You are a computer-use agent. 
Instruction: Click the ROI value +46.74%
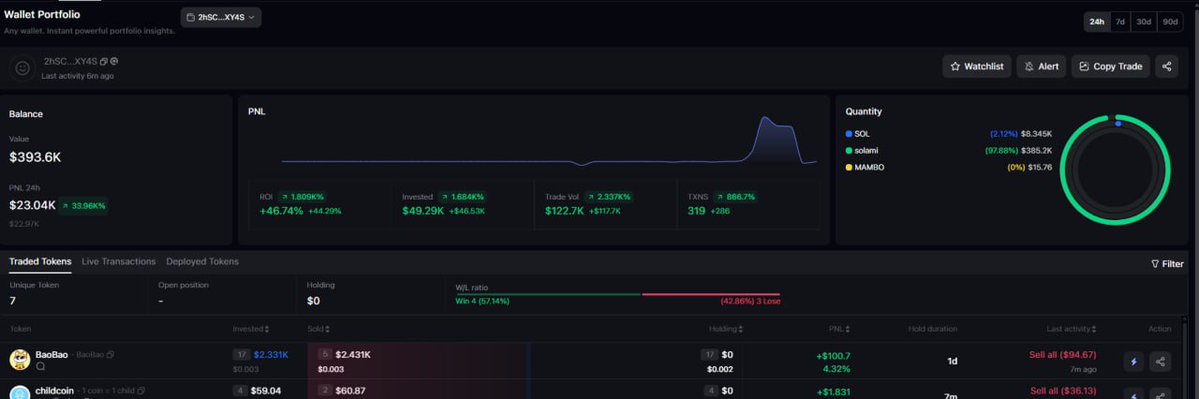(281, 211)
